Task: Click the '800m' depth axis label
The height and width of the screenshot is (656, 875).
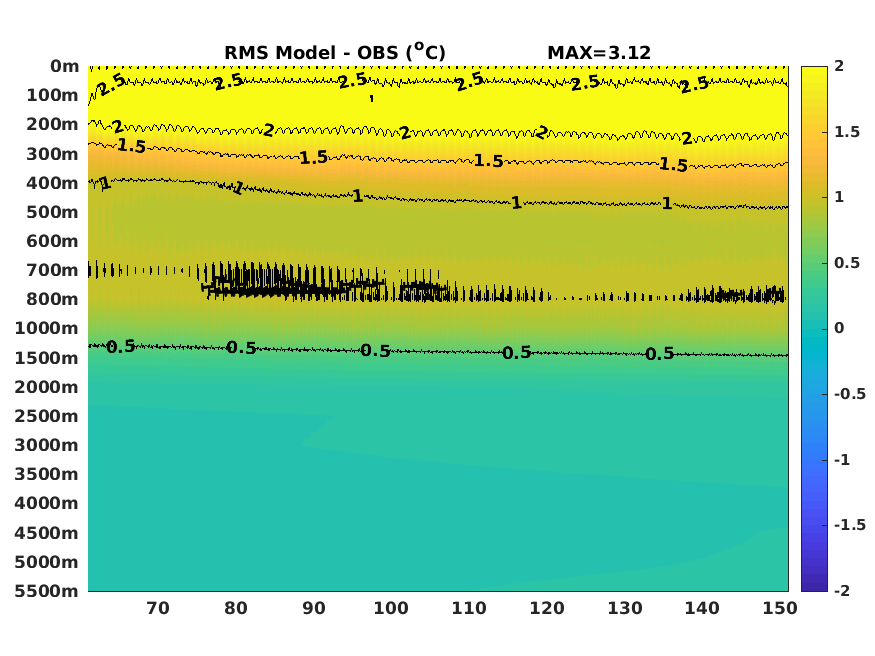Action: [52, 300]
